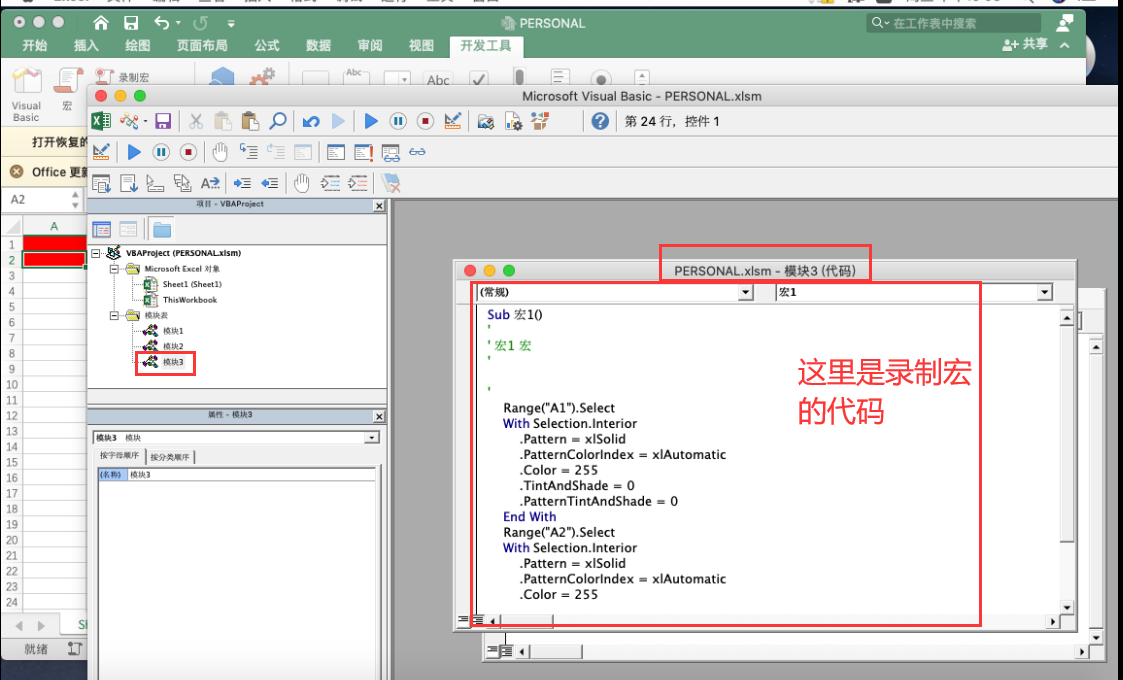Click the Complete Word icon
Screen dimensions: 1123x680
click(210, 184)
